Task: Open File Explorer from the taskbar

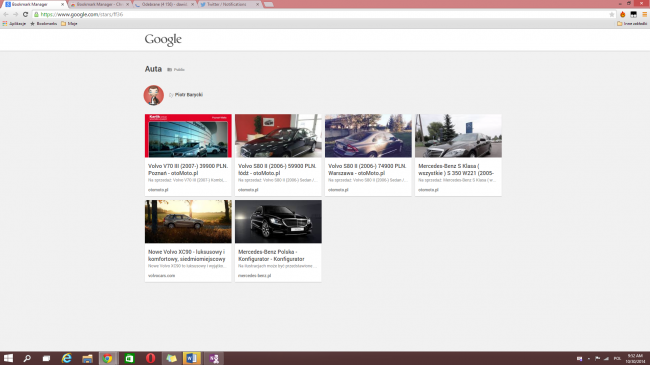Action: click(87, 358)
